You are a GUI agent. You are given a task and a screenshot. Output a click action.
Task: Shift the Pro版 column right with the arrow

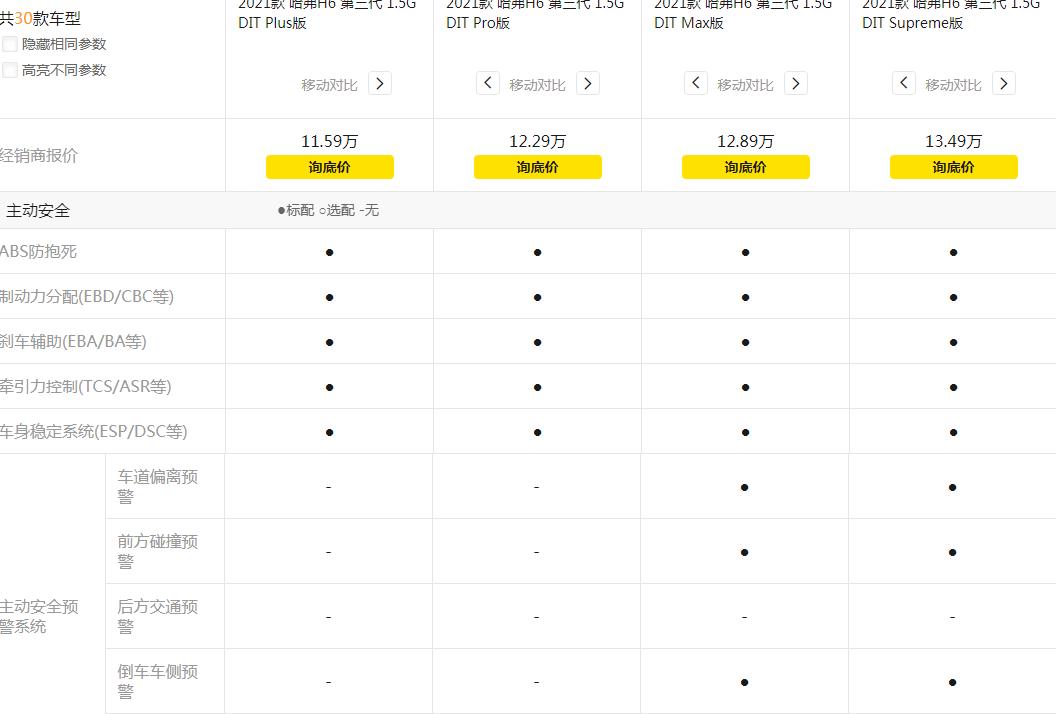pos(588,84)
